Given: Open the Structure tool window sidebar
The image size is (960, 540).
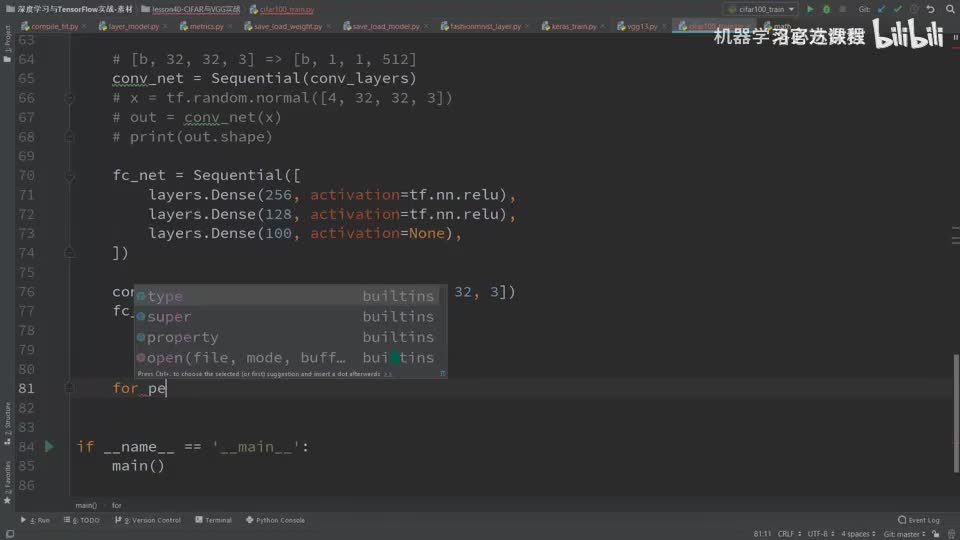Looking at the screenshot, I should (x=7, y=424).
